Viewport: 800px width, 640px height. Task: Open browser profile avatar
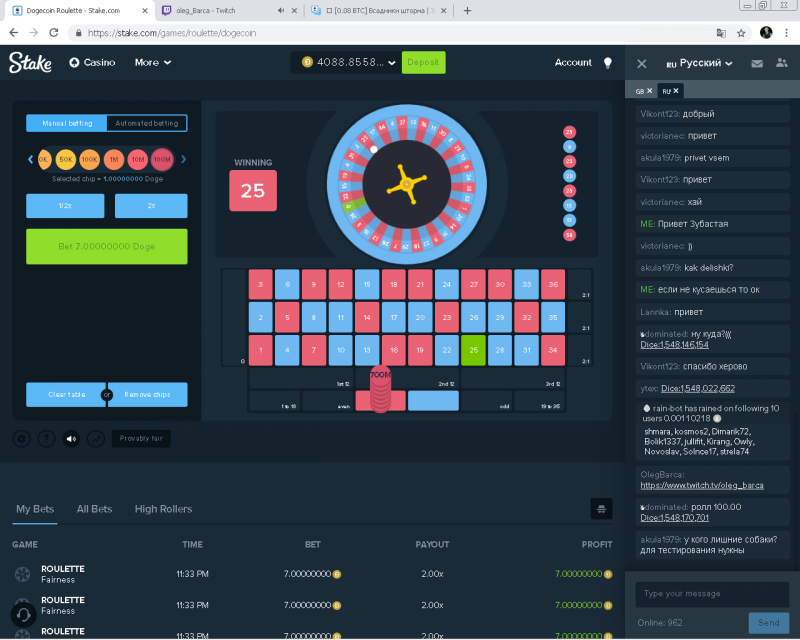point(766,33)
